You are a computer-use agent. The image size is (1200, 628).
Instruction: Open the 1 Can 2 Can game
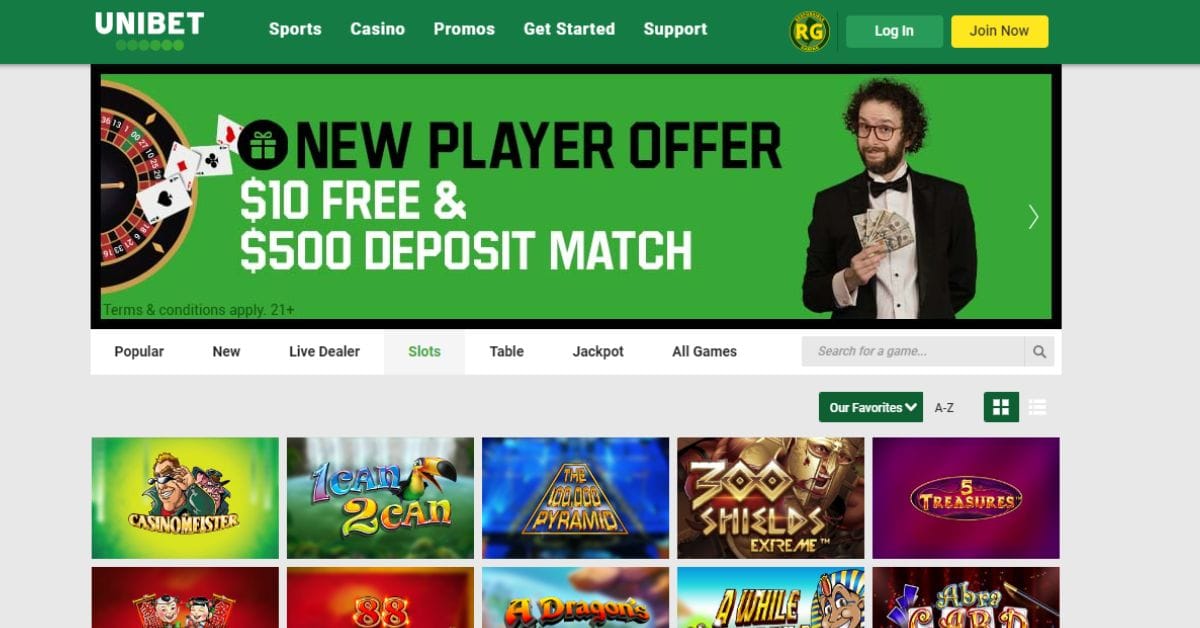pos(380,498)
